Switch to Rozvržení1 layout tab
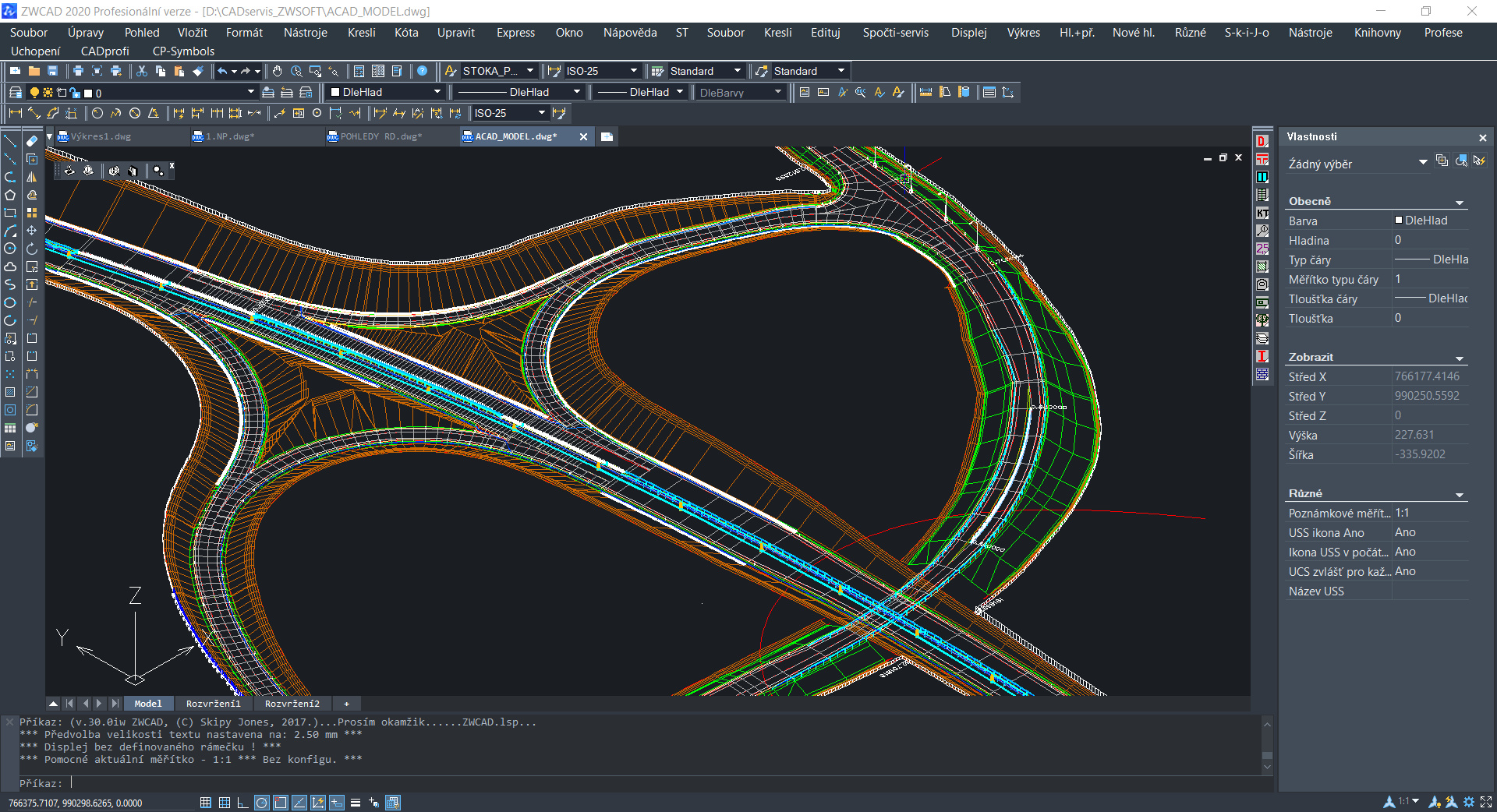This screenshot has width=1497, height=812. tap(213, 704)
